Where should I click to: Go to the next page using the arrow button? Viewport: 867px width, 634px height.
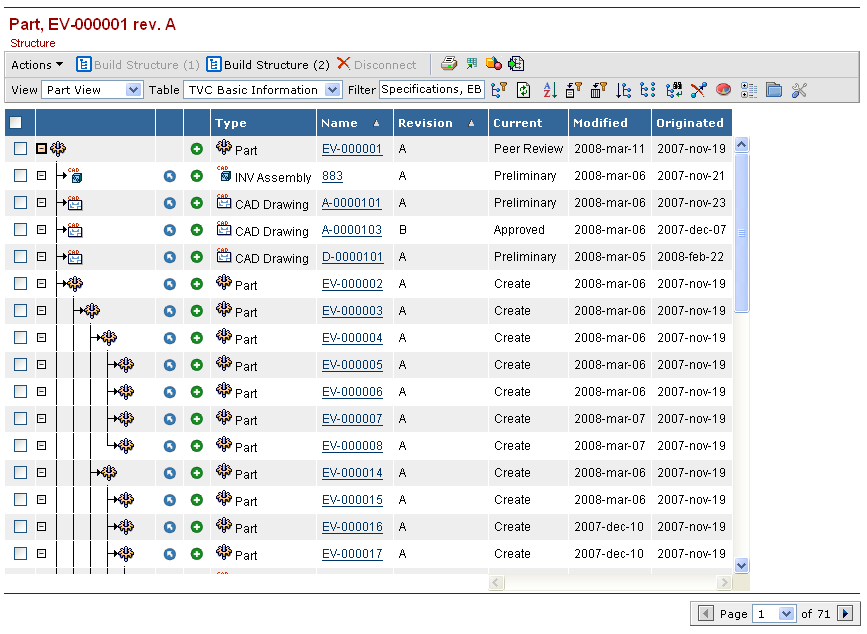(x=845, y=613)
